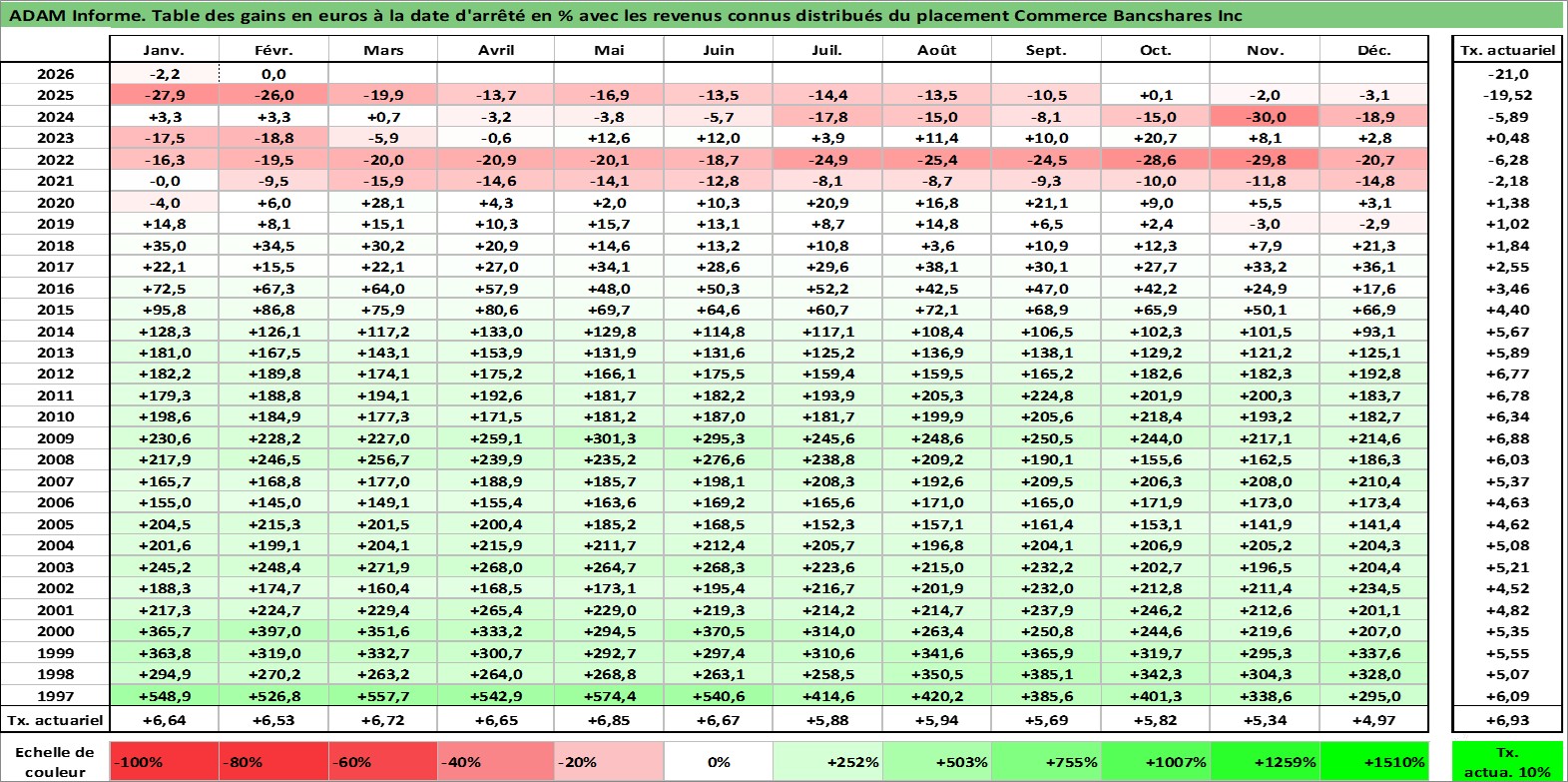Select cell +0,1 for Oct. 2025
Viewport: 1568px width, 782px height.
click(1156, 95)
